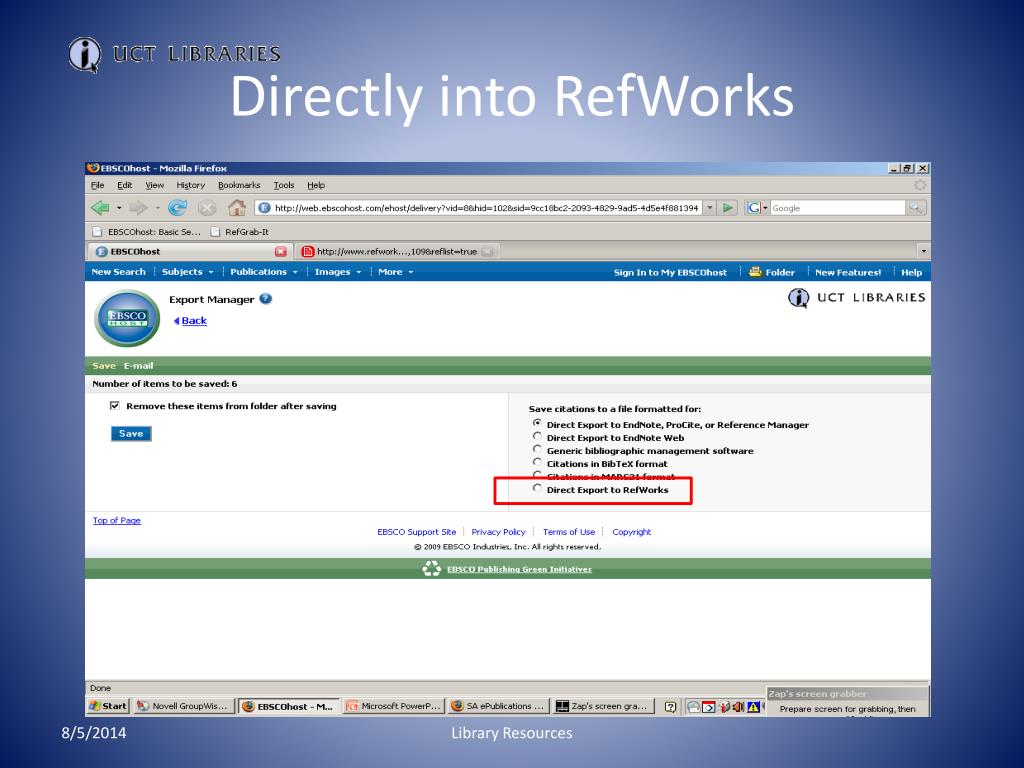Open the Privacy Policy link
Image resolution: width=1024 pixels, height=768 pixels.
coord(498,532)
